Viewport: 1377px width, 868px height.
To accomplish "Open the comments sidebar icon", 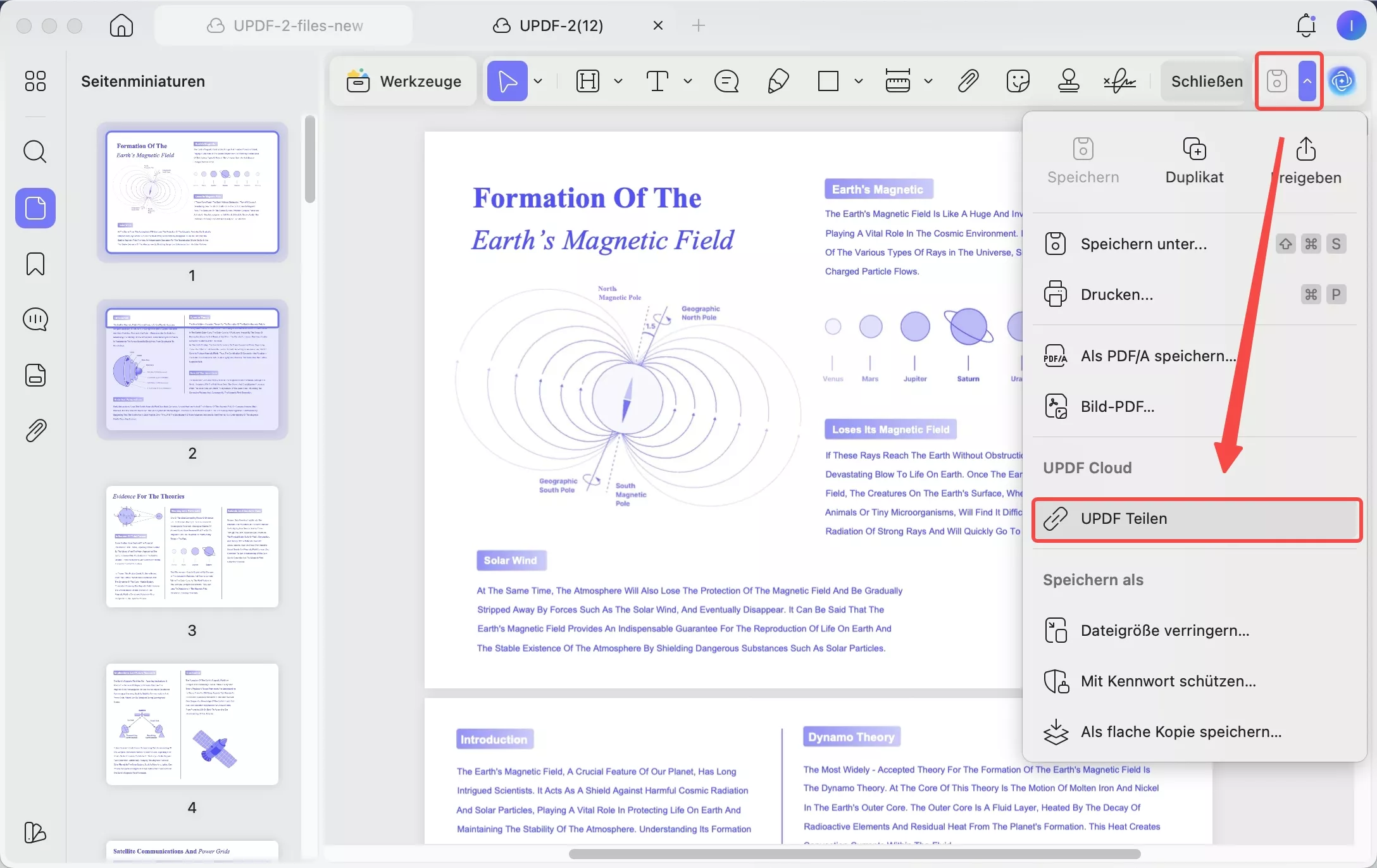I will (x=35, y=319).
